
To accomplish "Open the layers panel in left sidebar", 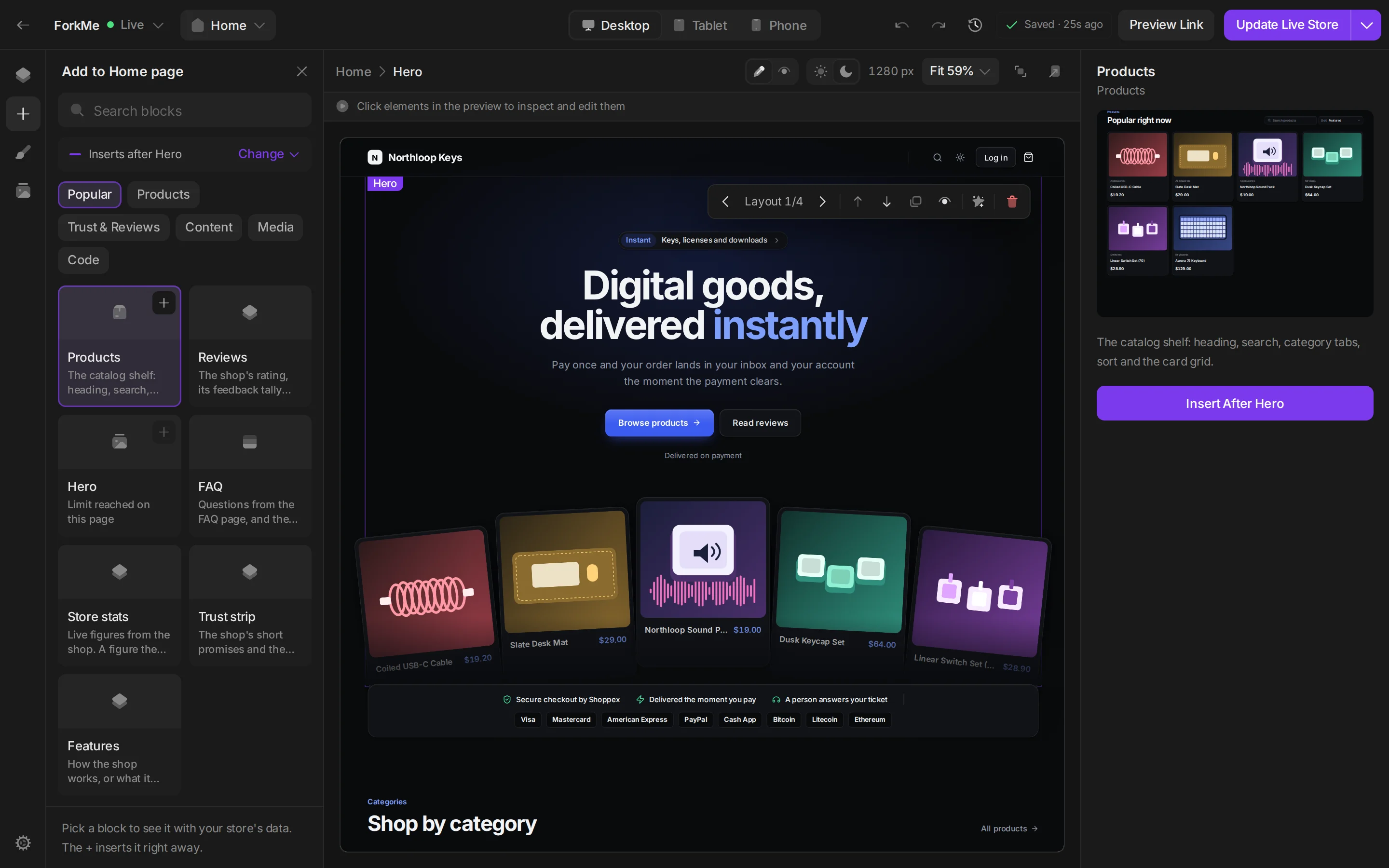I will click(23, 75).
